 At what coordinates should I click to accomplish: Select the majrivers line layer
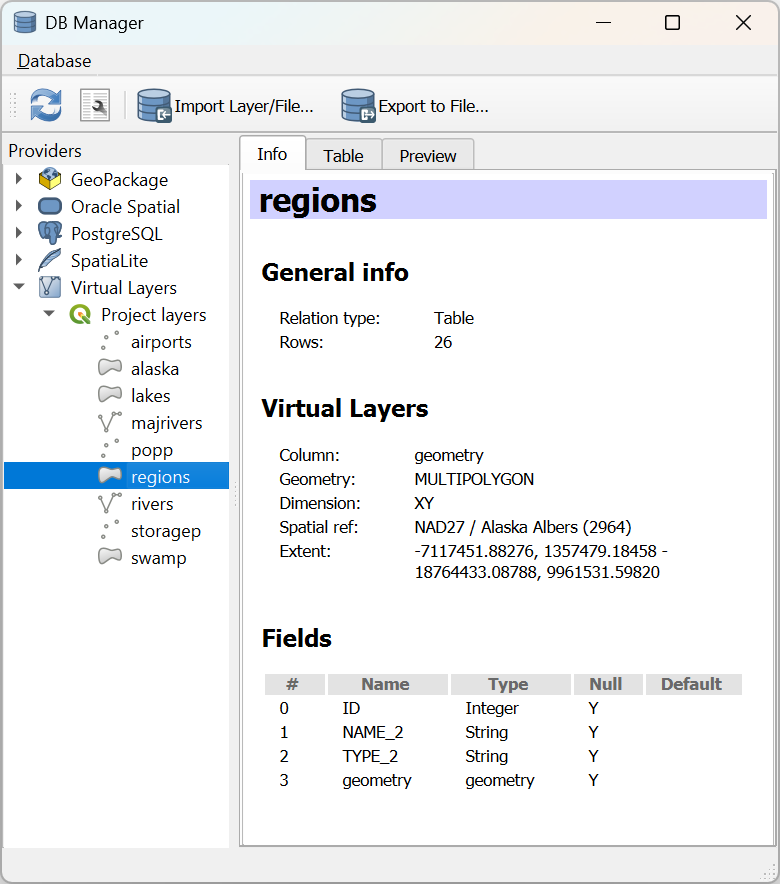166,423
